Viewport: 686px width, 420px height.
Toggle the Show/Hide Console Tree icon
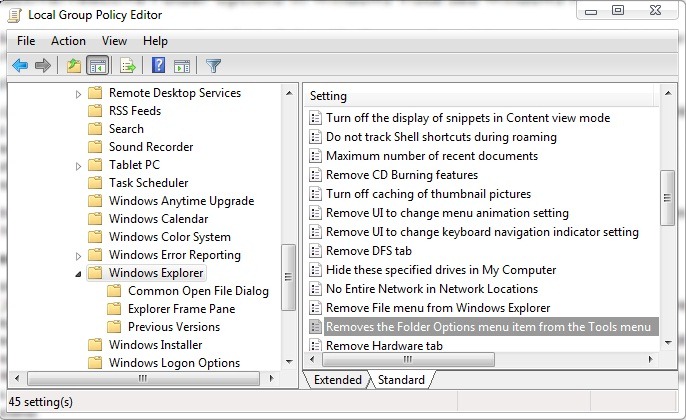pos(97,66)
